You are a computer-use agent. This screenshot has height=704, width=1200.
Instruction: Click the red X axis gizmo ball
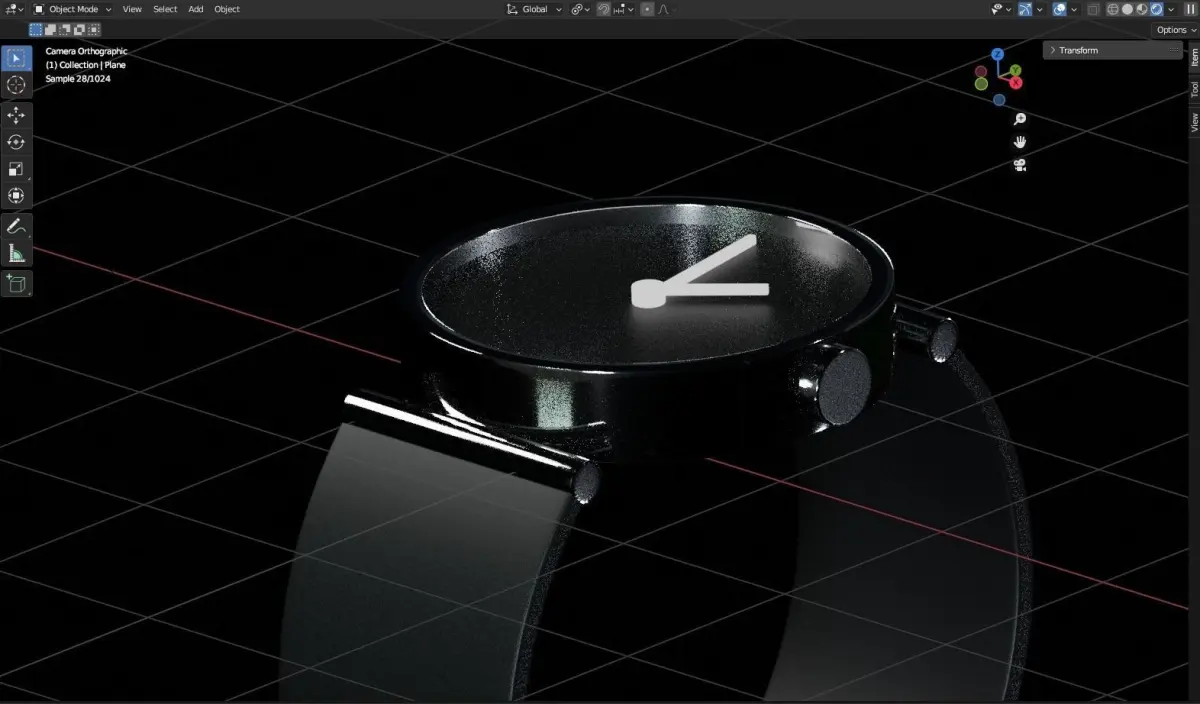tap(1016, 82)
